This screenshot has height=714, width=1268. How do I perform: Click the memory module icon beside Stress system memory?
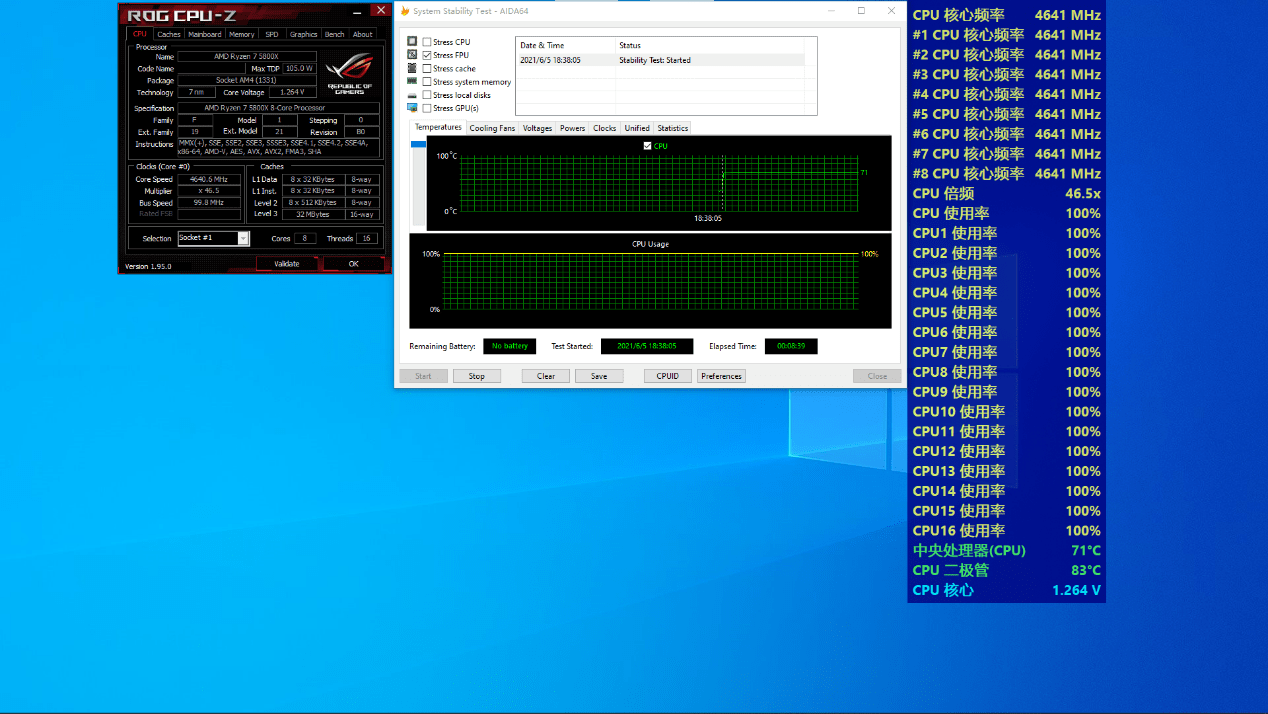click(412, 81)
